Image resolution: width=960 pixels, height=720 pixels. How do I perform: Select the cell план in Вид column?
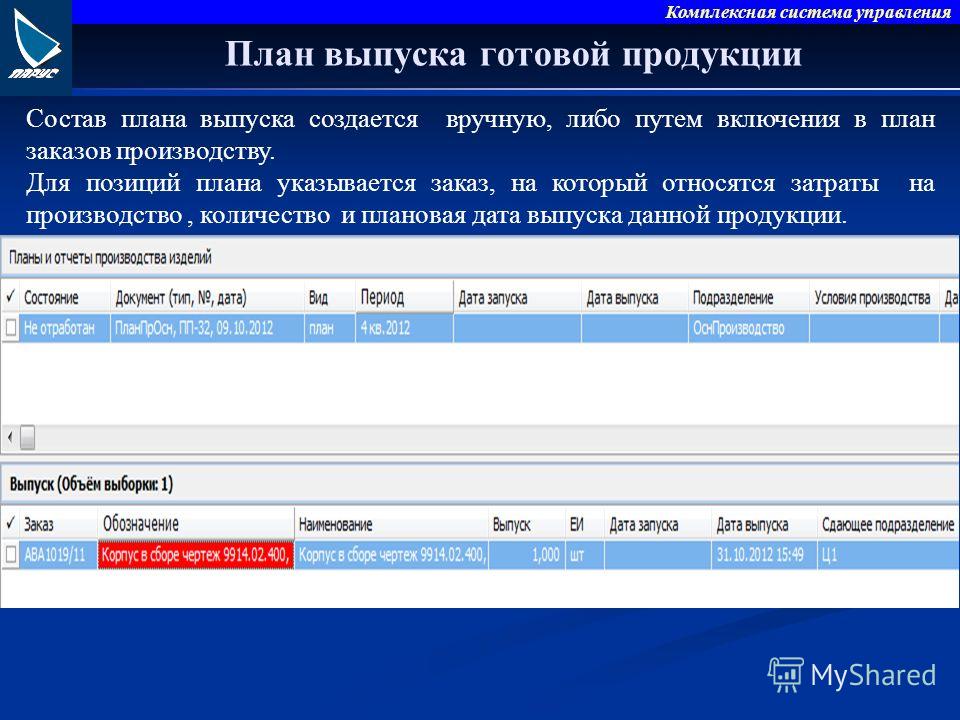coord(329,328)
